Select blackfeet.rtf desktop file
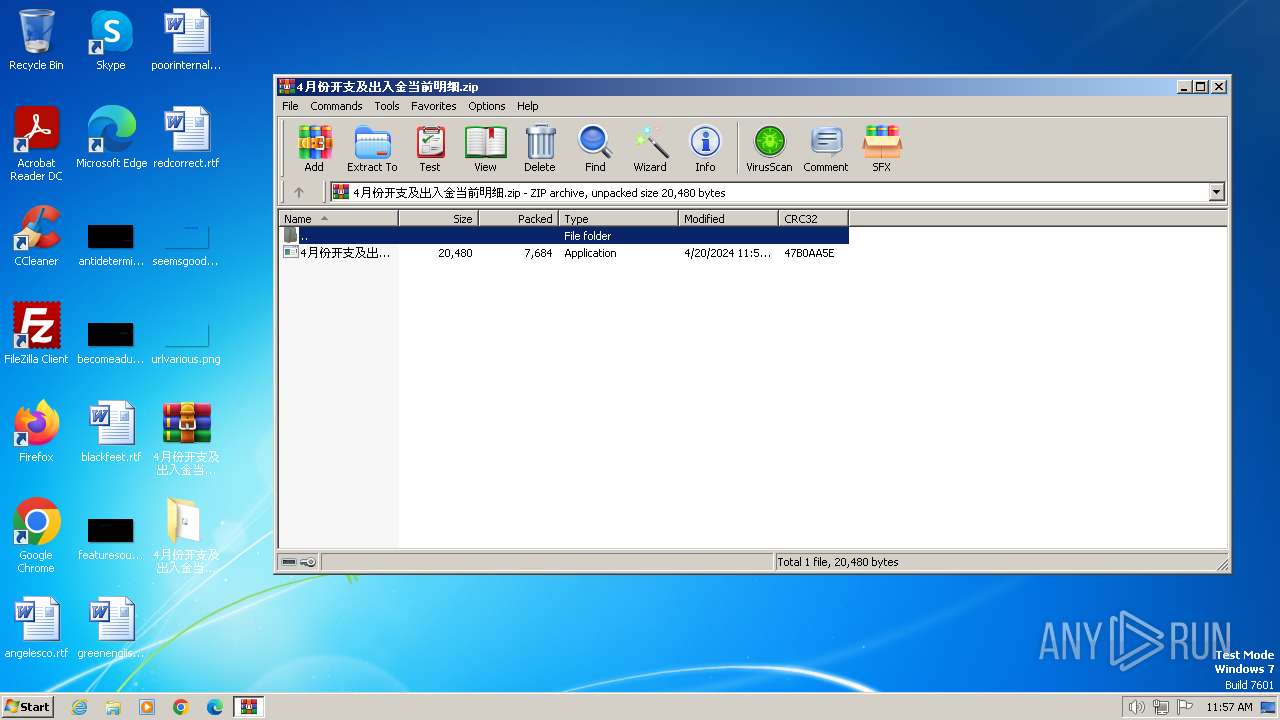1280x720 pixels. point(111,432)
